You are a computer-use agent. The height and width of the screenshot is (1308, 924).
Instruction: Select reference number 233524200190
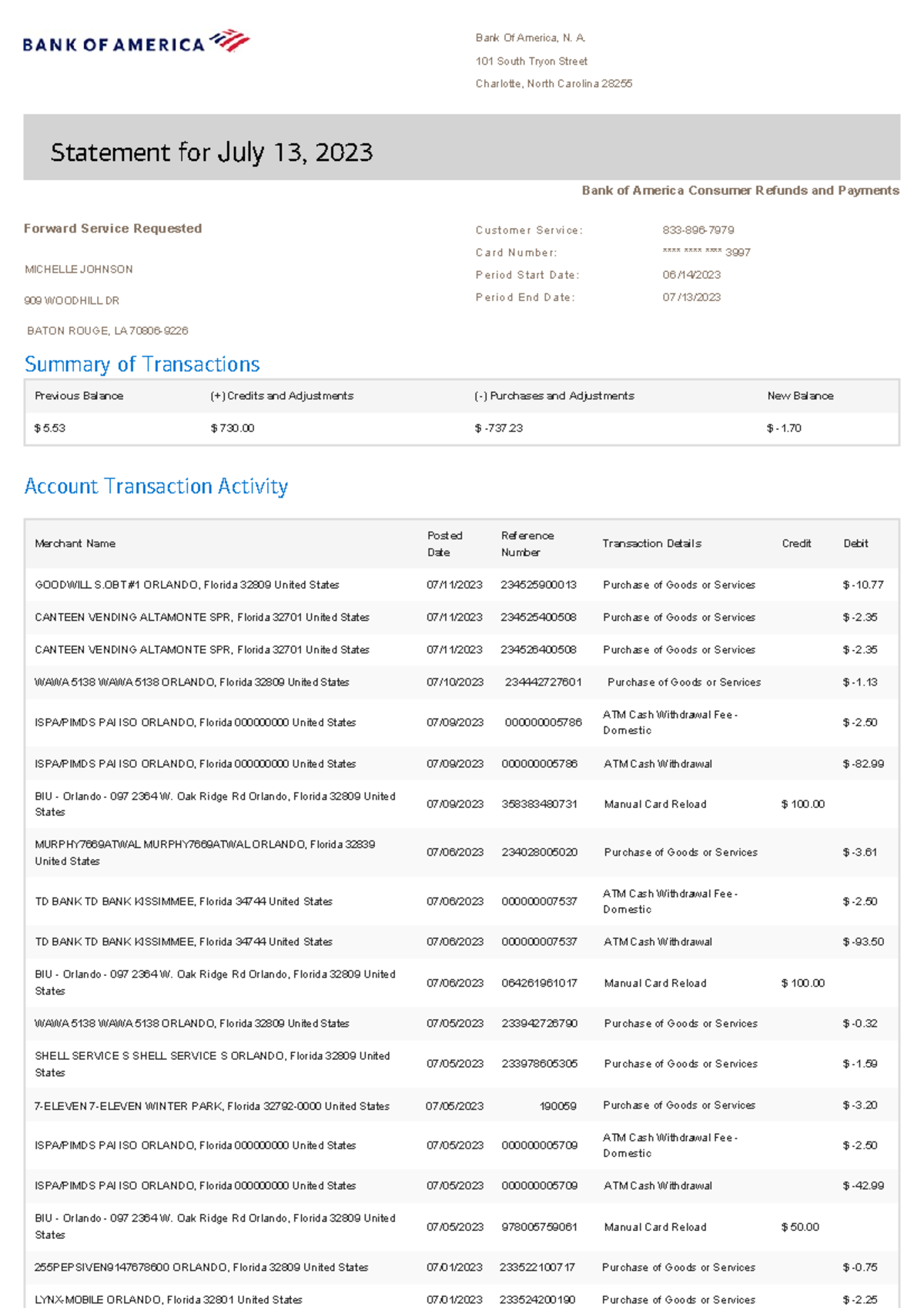pyautogui.click(x=537, y=1300)
